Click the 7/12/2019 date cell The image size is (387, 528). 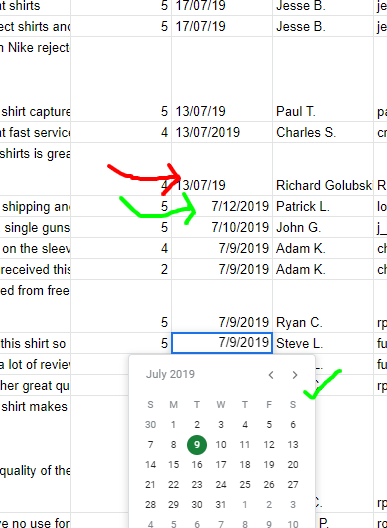[x=222, y=206]
